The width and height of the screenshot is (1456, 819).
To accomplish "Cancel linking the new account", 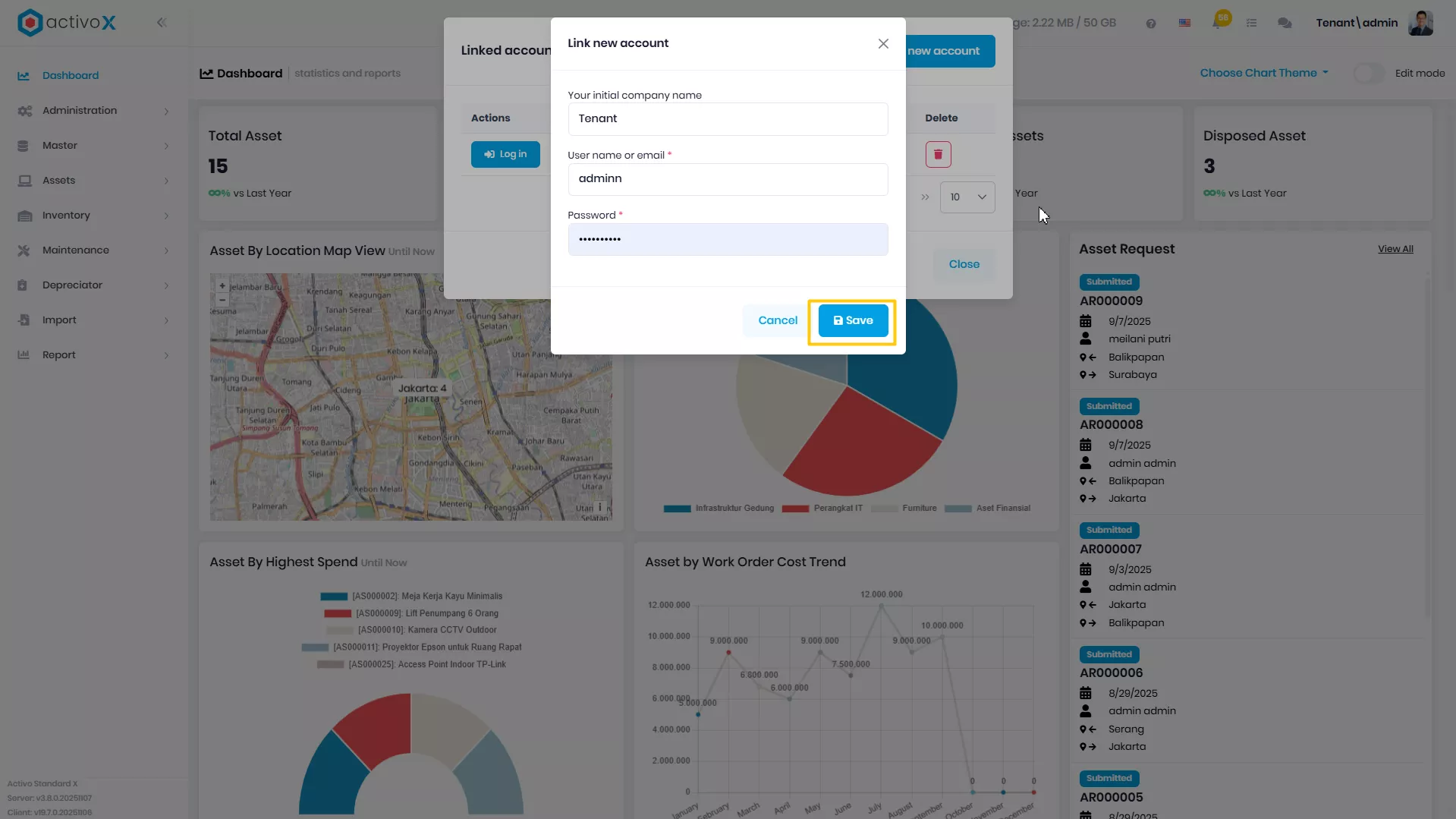I will [x=778, y=321].
